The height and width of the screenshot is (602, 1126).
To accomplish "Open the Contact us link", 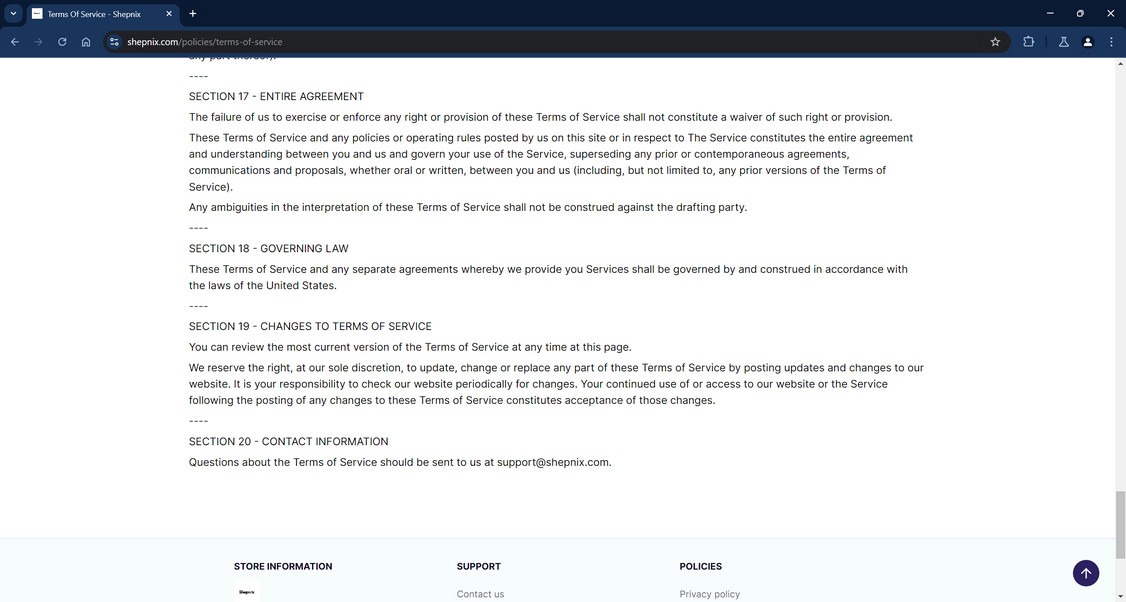I will point(480,594).
